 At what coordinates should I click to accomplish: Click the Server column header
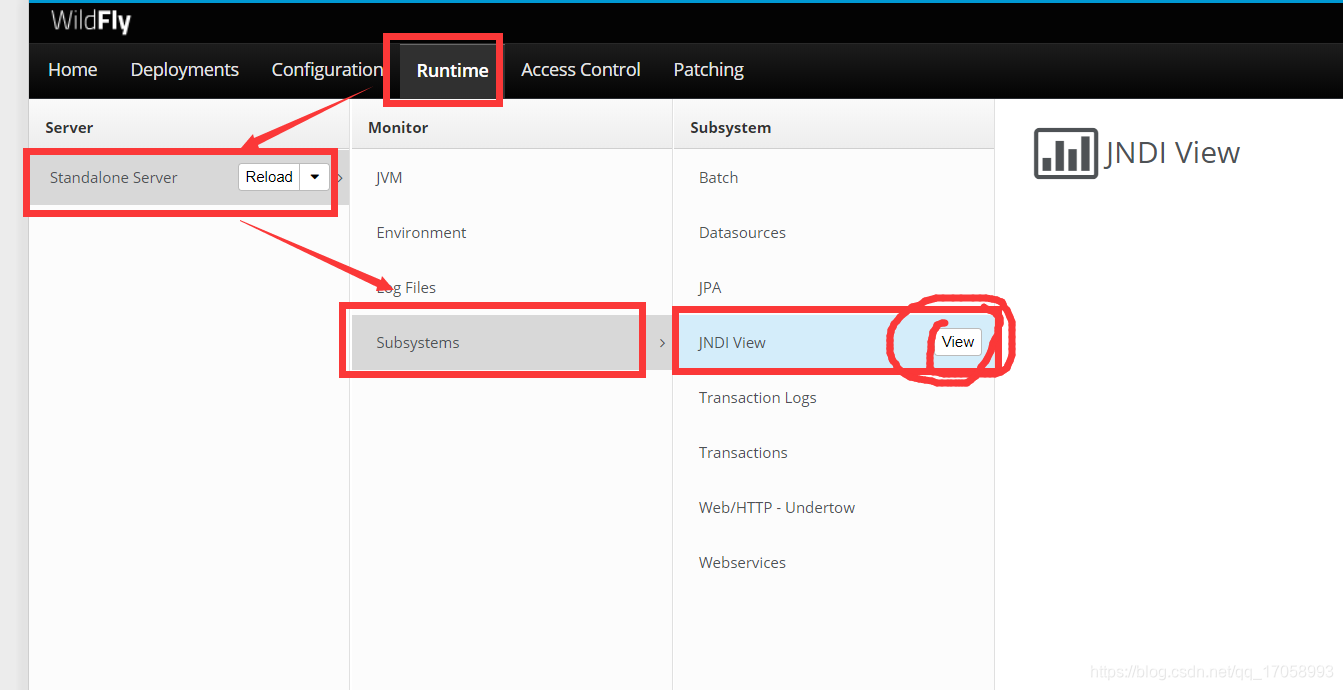coord(69,128)
